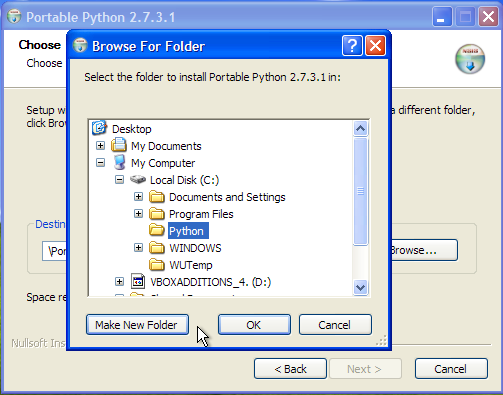Click the folder tree scrollbar thumb
503x395 pixels.
click(360, 191)
